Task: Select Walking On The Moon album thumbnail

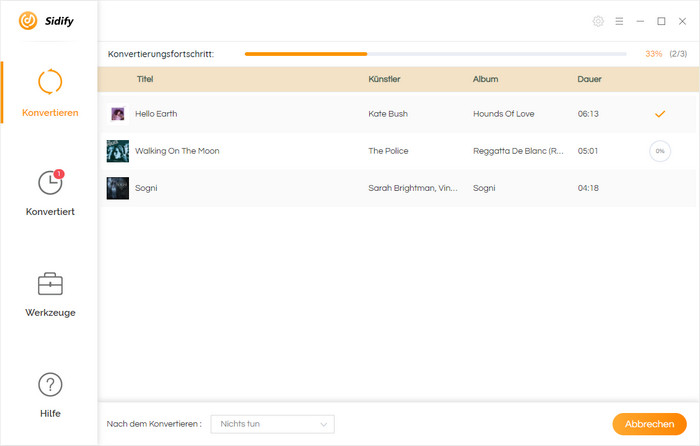Action: [118, 151]
